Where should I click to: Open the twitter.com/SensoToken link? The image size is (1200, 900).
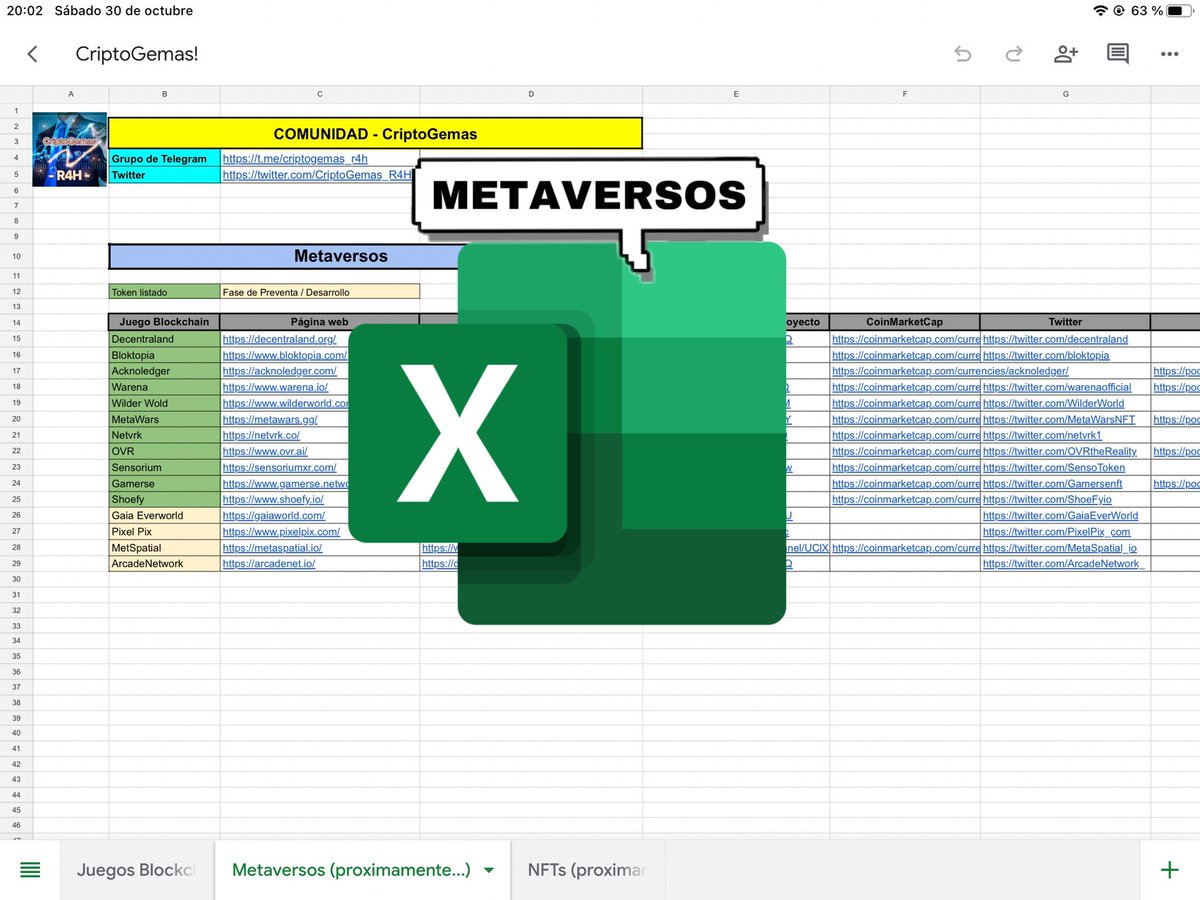click(x=1054, y=467)
